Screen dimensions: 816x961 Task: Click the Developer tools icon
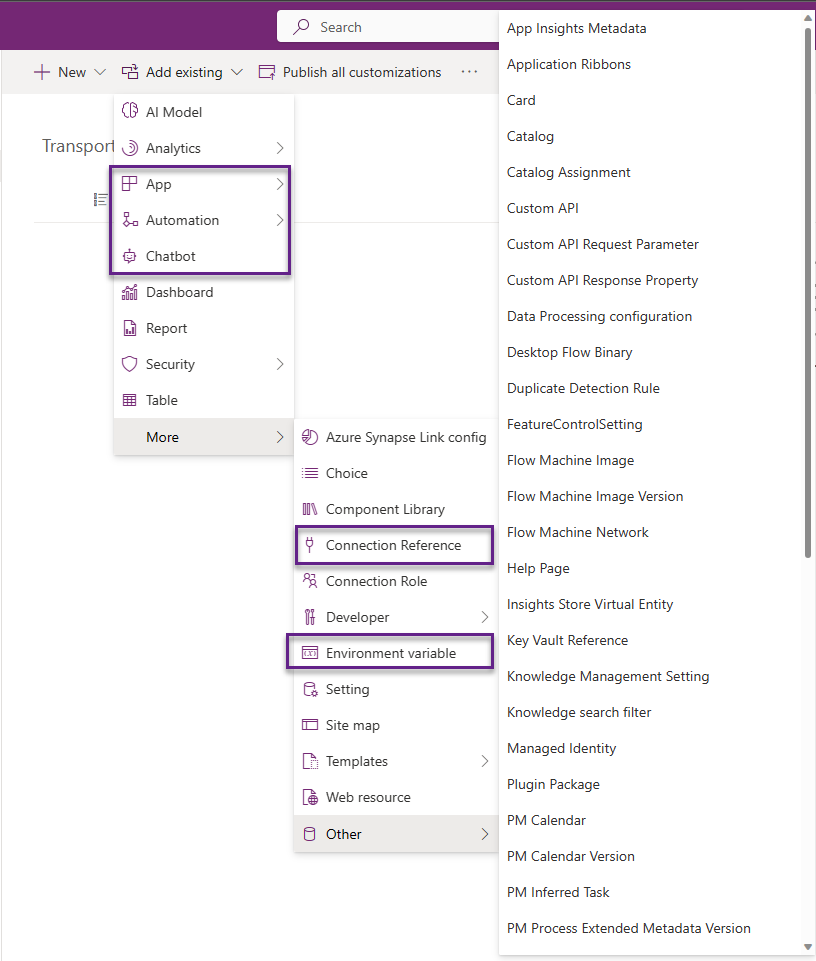[310, 617]
